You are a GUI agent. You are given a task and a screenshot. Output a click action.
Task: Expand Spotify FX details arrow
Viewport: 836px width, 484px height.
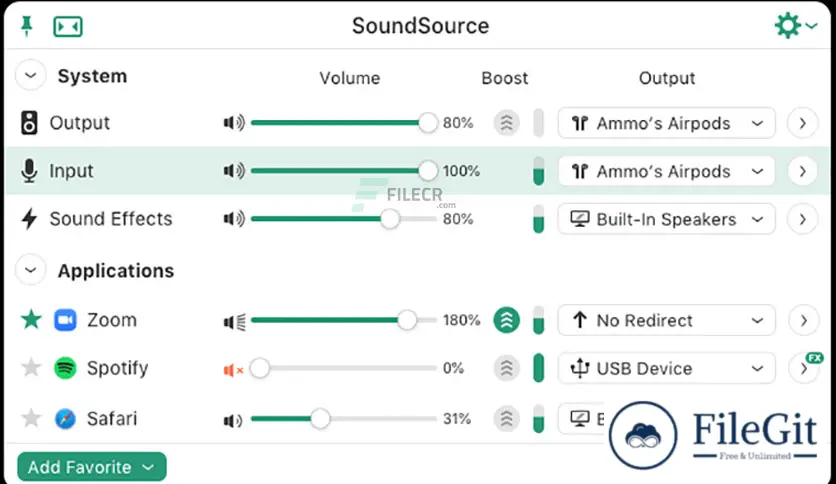[803, 368]
